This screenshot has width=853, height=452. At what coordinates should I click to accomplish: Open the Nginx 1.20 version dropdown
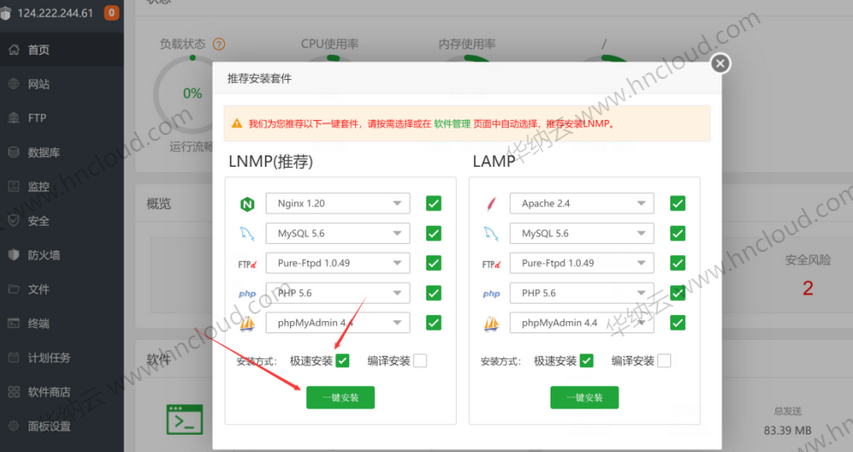click(338, 203)
